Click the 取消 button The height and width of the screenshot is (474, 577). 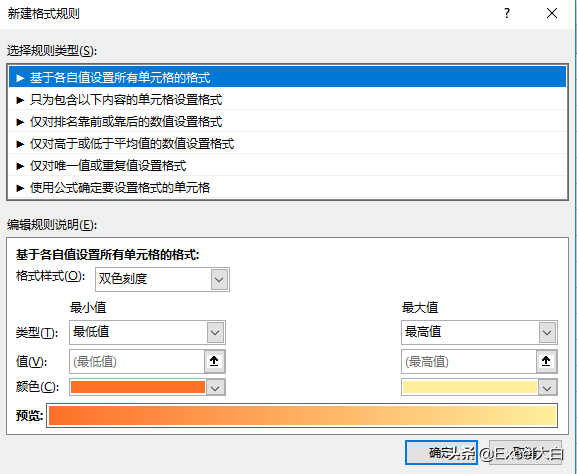pos(525,453)
